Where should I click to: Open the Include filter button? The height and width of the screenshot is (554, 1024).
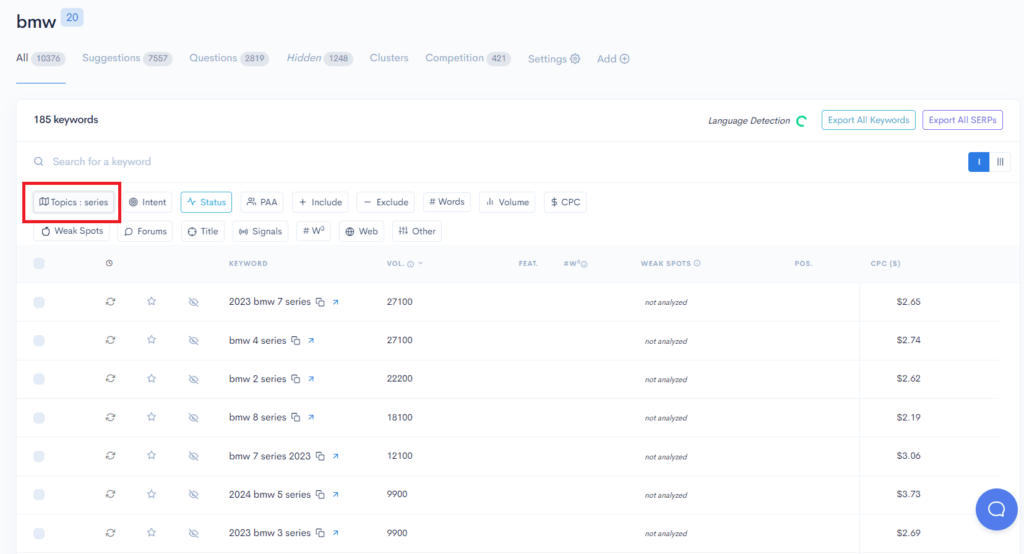click(x=320, y=203)
